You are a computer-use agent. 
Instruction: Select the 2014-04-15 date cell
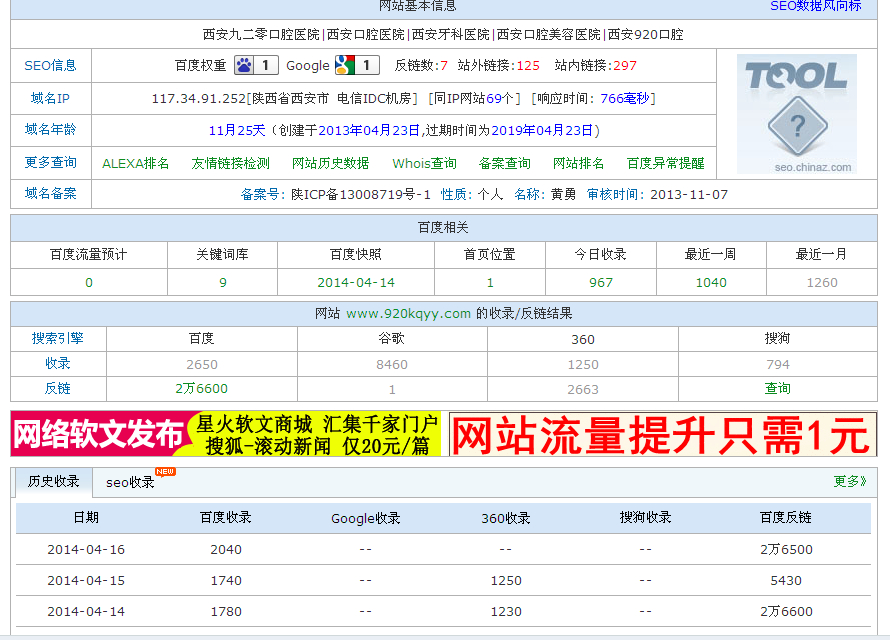click(x=86, y=580)
